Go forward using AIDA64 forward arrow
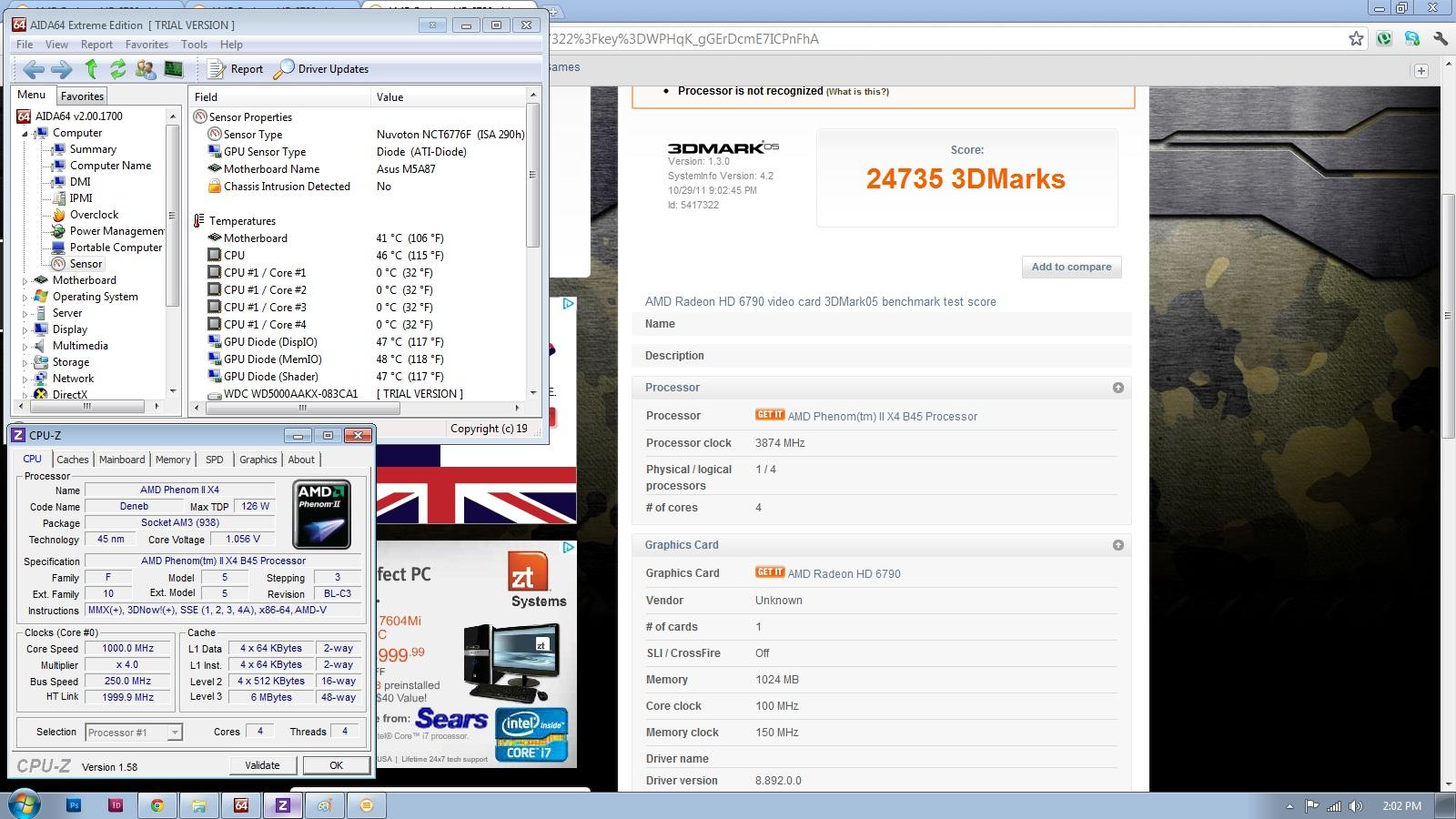Screen dimensions: 1456x819 [x=62, y=69]
